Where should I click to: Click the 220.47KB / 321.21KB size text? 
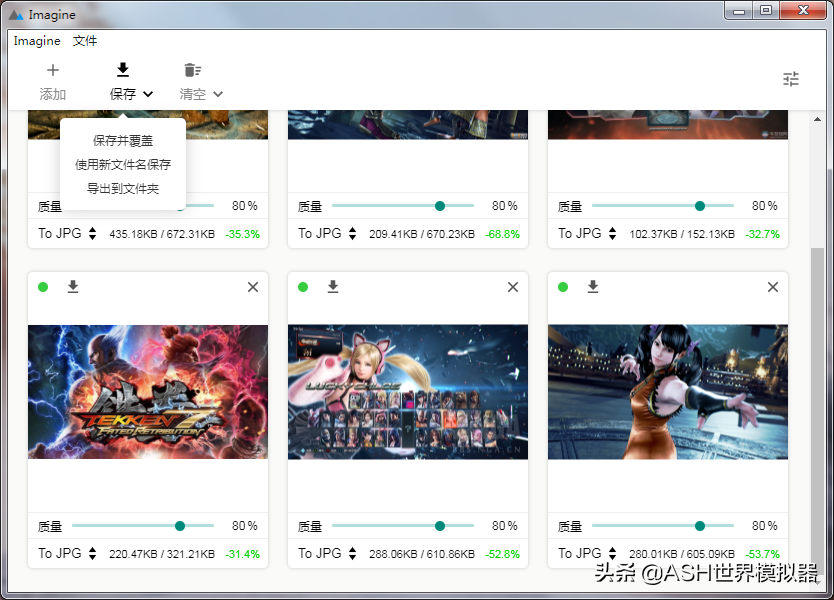(x=162, y=554)
